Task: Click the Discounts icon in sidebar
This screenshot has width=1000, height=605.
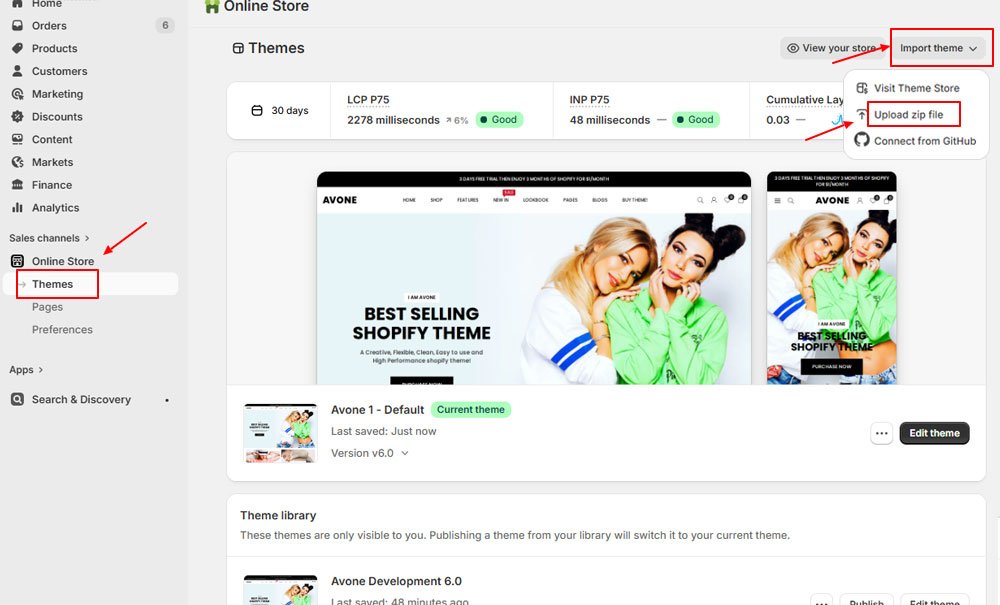Action: 17,117
